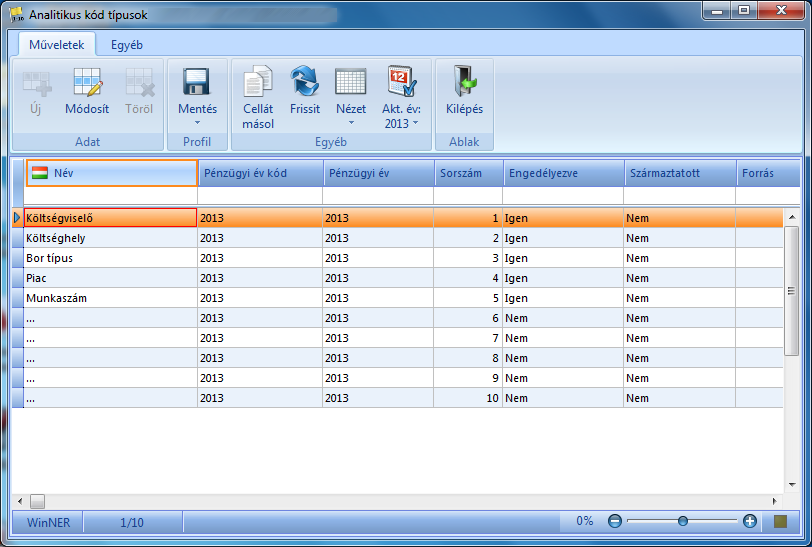The image size is (812, 547).
Task: Click the Módosít edit record icon
Action: [88, 82]
